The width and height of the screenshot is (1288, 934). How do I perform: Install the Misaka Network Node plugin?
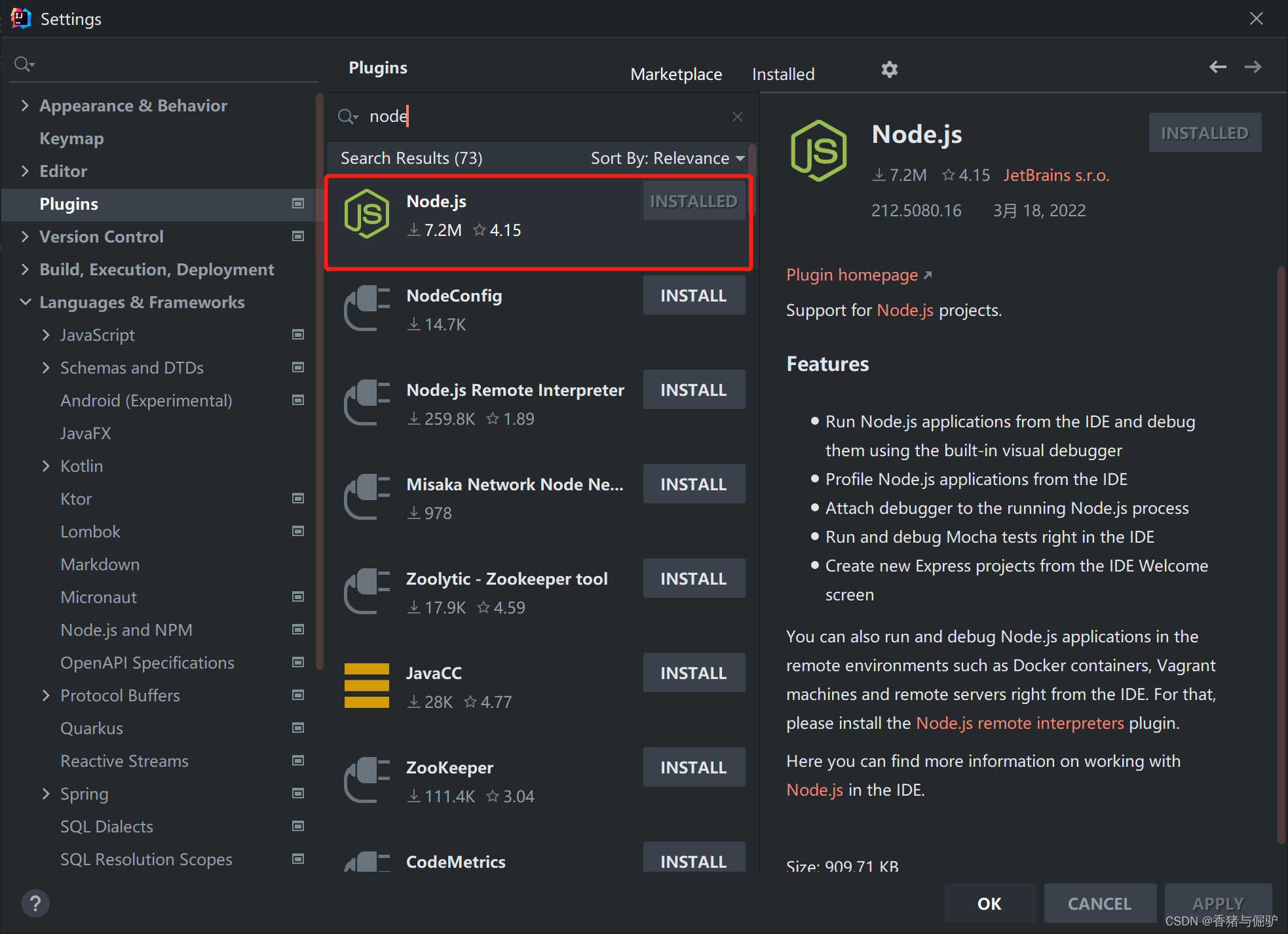pos(694,484)
